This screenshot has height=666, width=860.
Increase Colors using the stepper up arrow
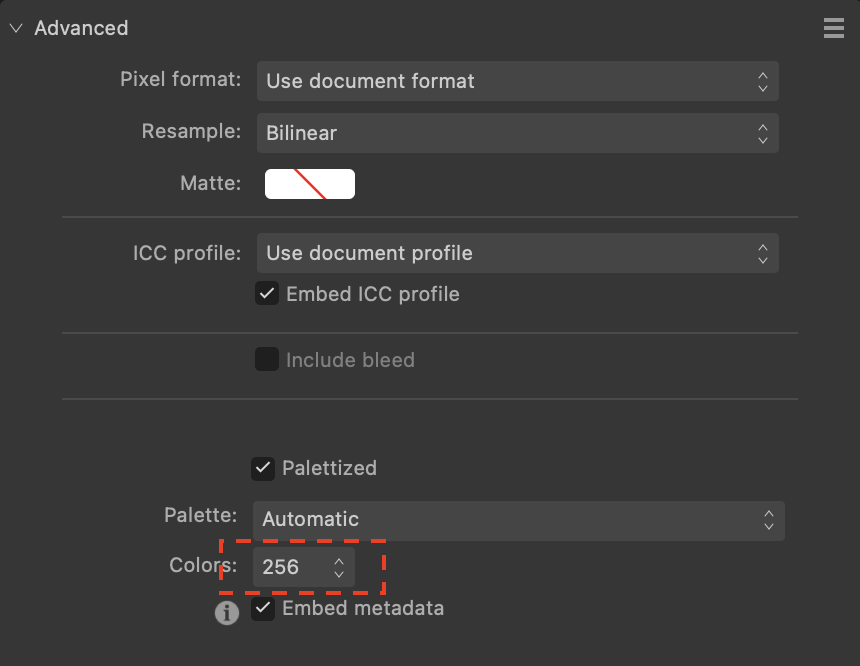point(339,561)
